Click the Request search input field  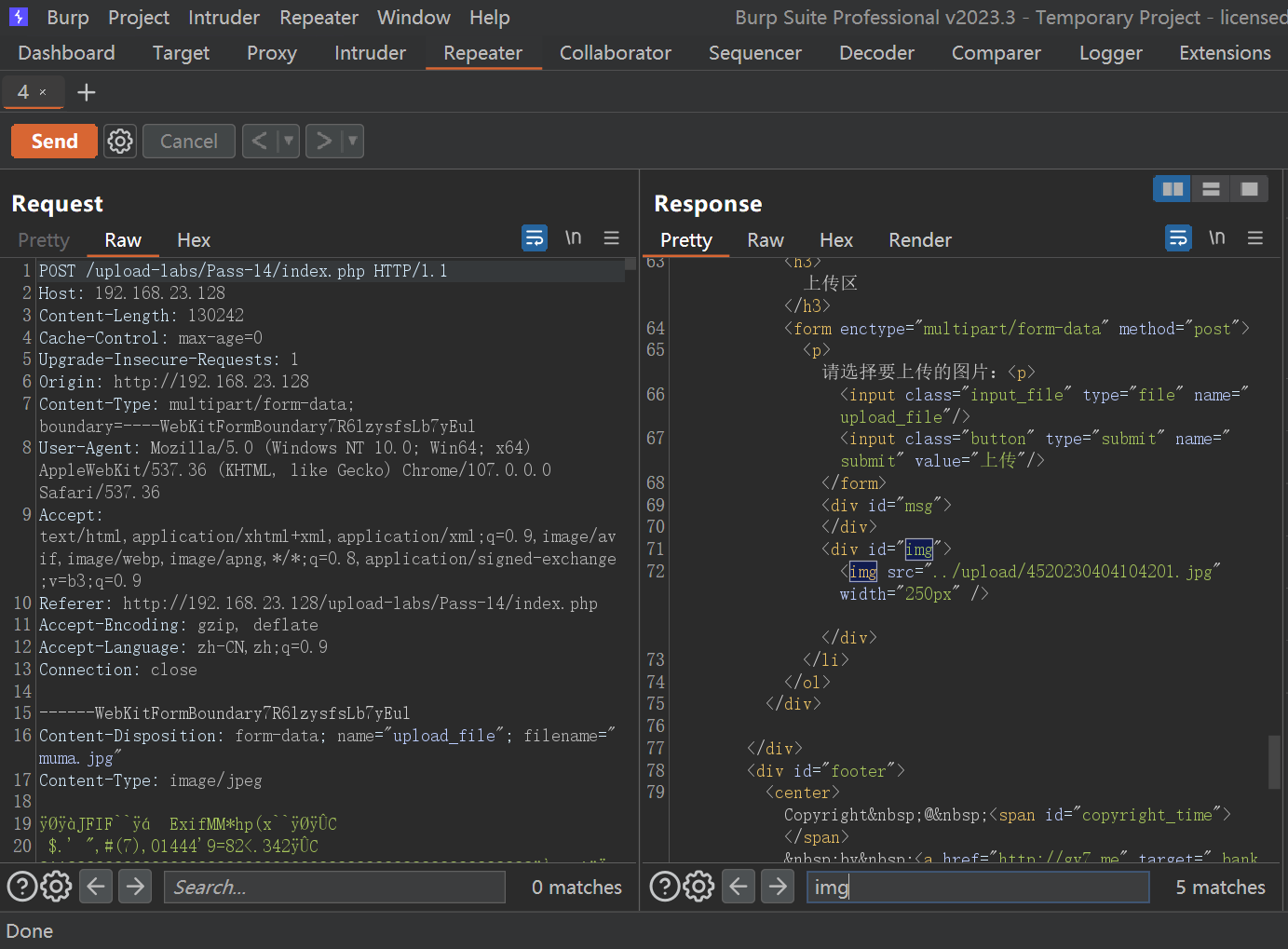[335, 887]
